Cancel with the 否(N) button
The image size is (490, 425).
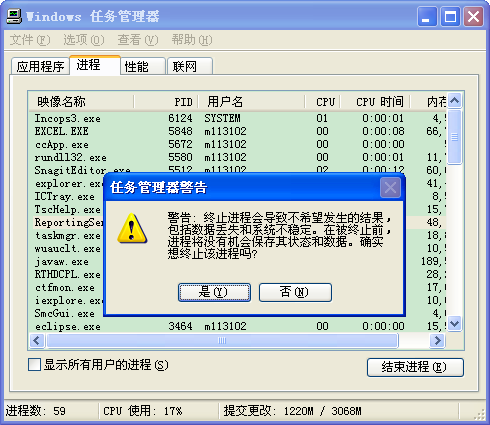pos(295,292)
